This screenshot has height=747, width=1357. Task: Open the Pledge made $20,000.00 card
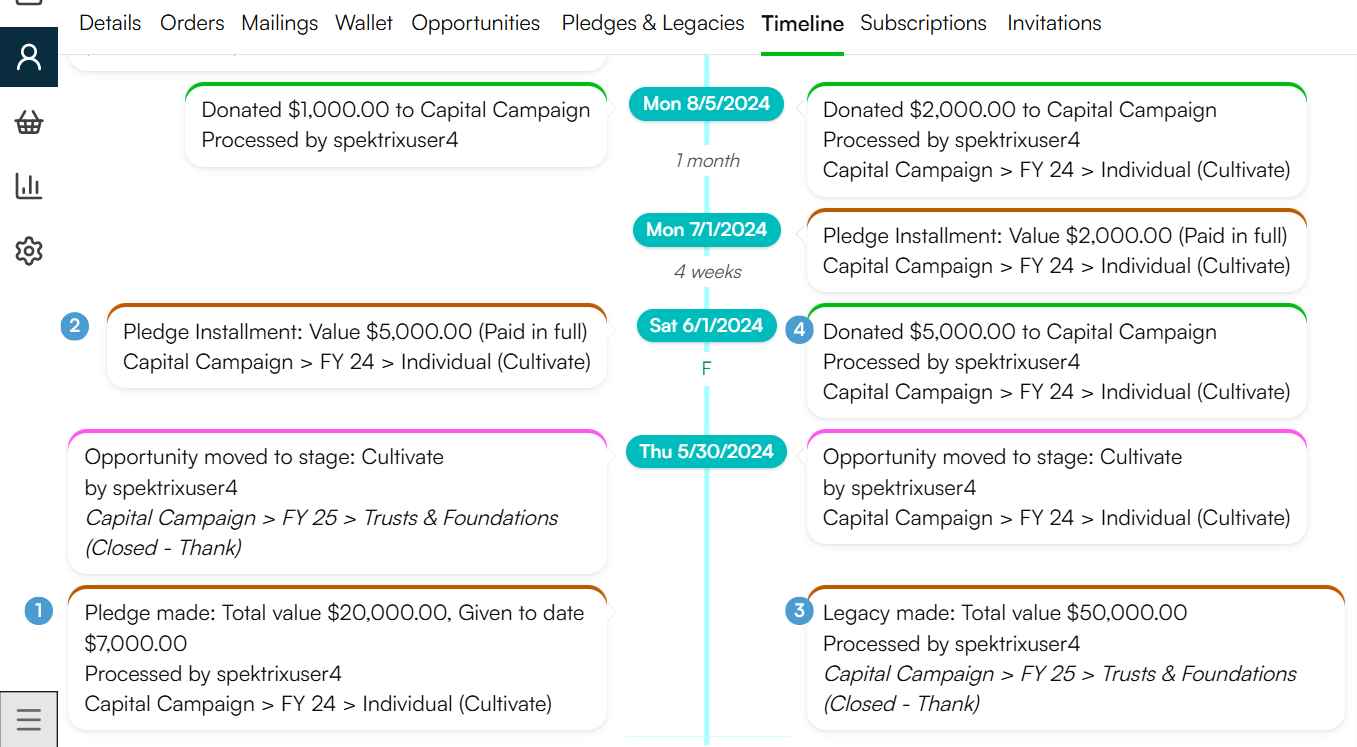(338, 658)
